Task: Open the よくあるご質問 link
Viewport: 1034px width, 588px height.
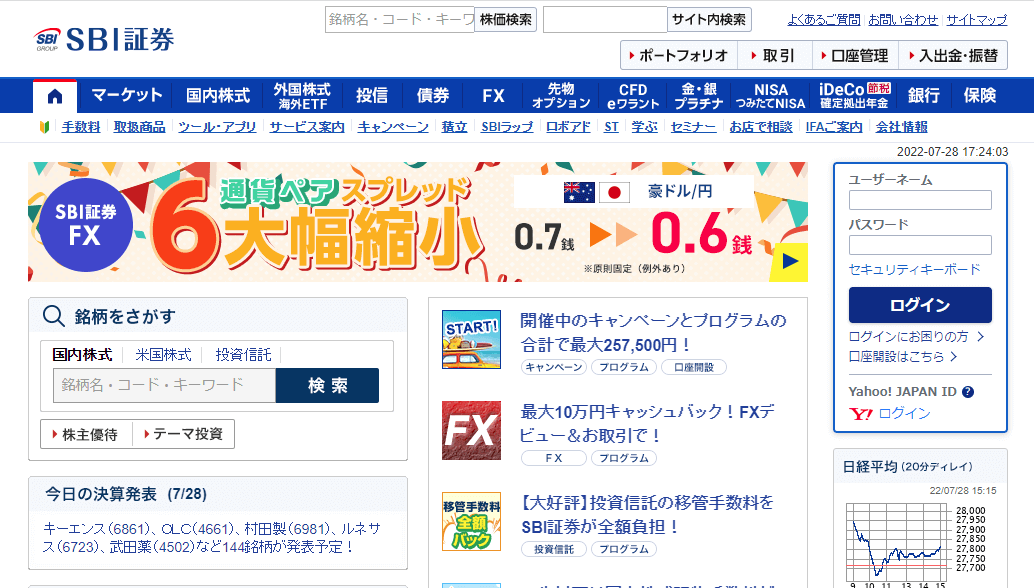Action: coord(824,20)
